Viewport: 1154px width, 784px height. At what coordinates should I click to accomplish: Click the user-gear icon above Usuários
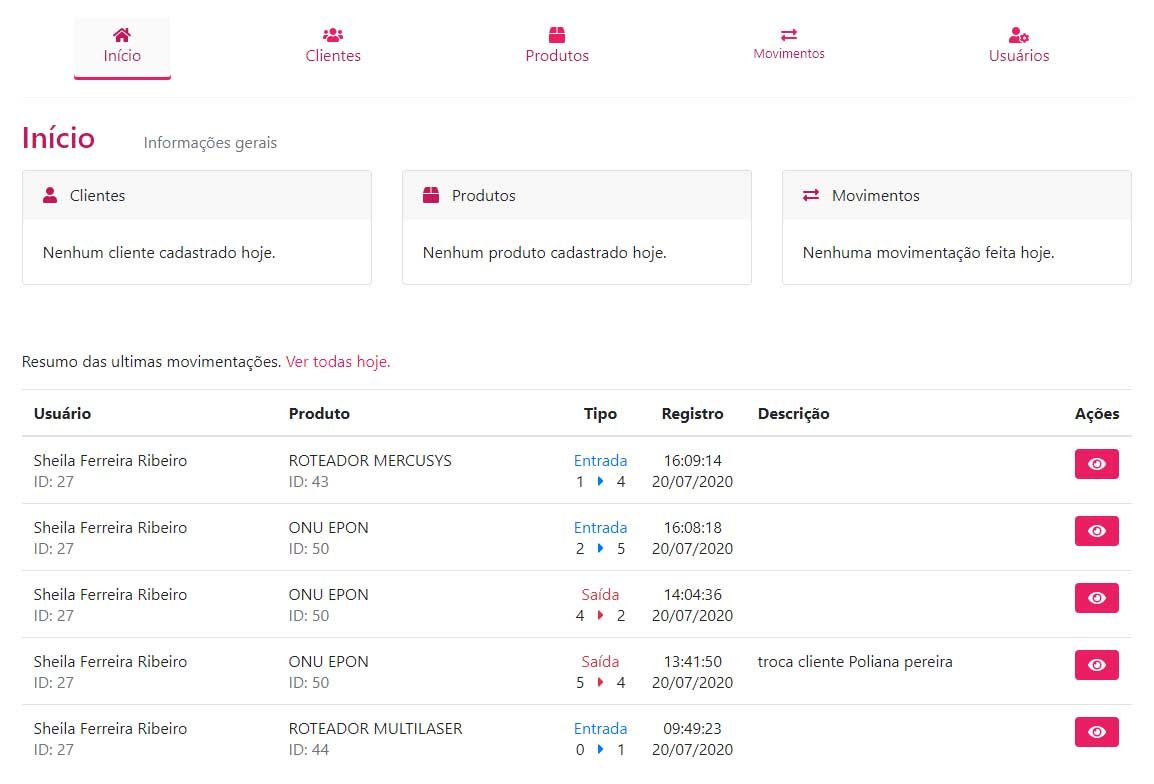point(1019,35)
